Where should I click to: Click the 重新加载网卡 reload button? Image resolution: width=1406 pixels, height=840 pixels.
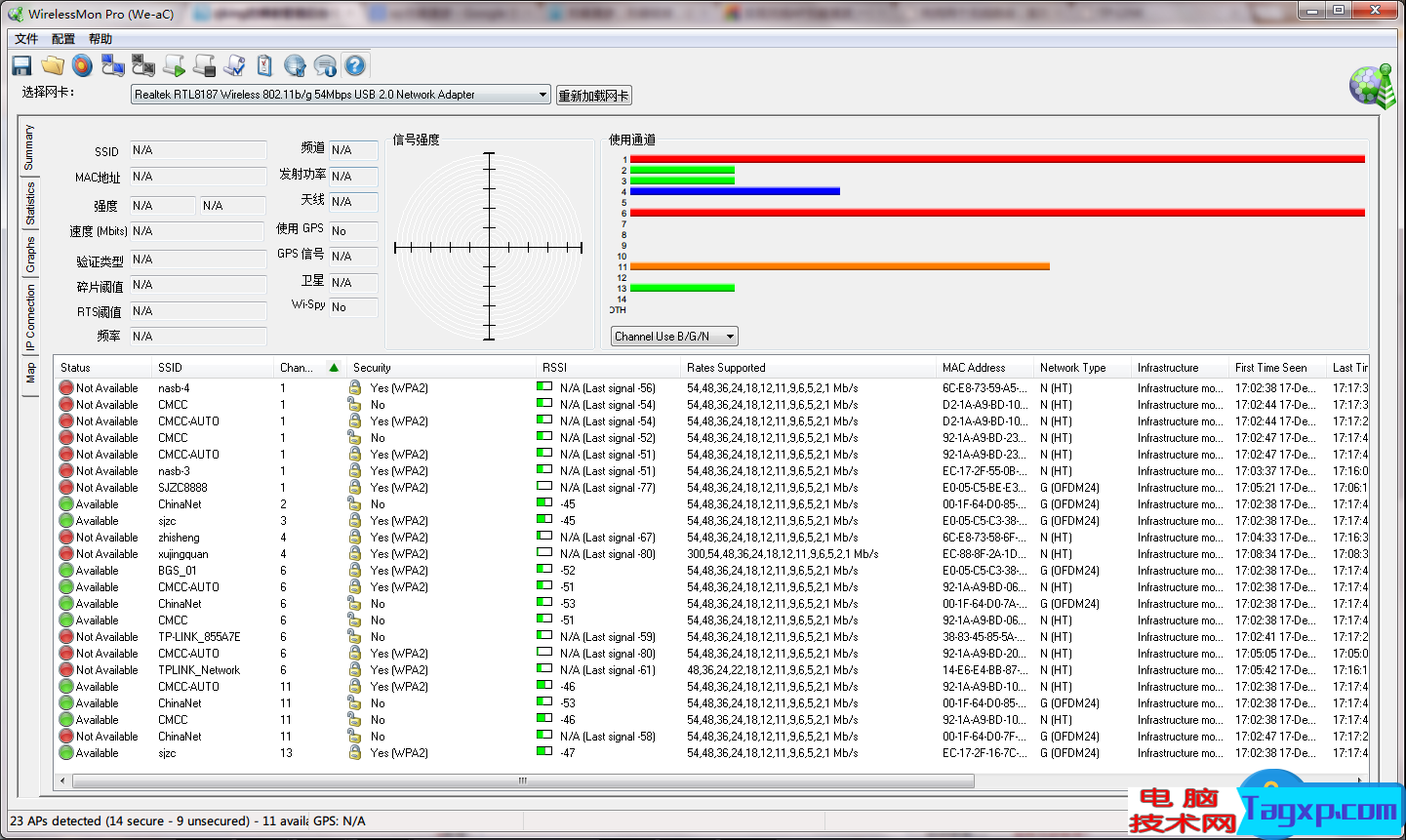pos(594,96)
